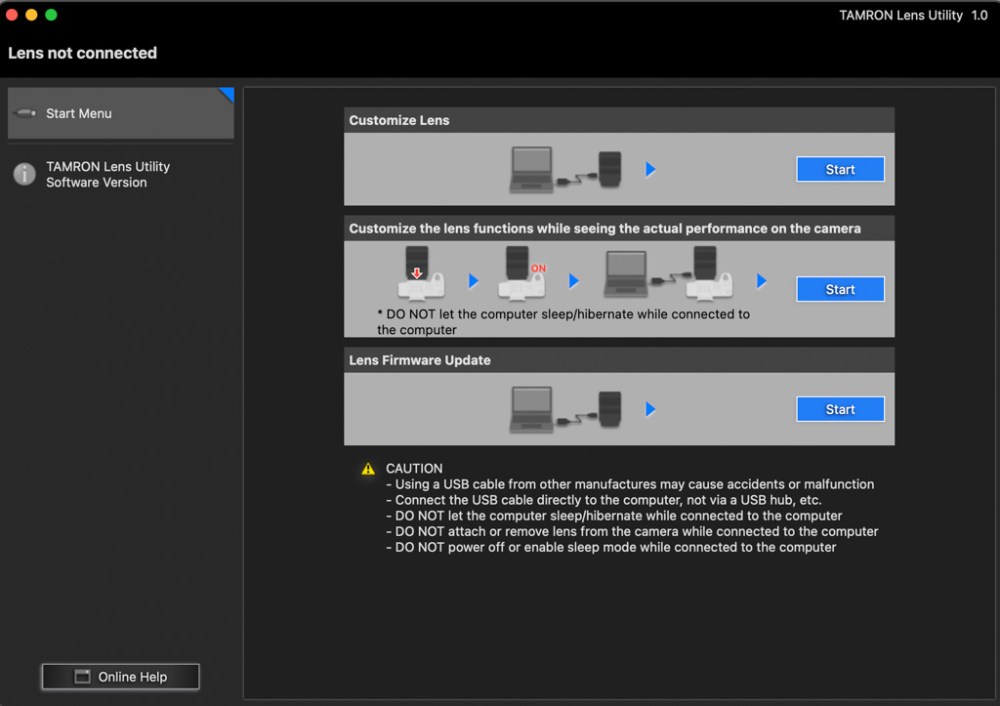Start the Customize Lens function

(840, 169)
